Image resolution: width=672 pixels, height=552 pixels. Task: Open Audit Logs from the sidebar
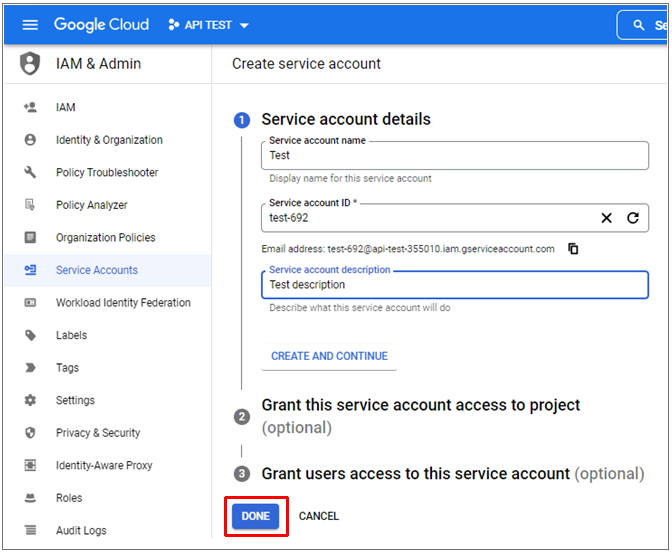[81, 530]
